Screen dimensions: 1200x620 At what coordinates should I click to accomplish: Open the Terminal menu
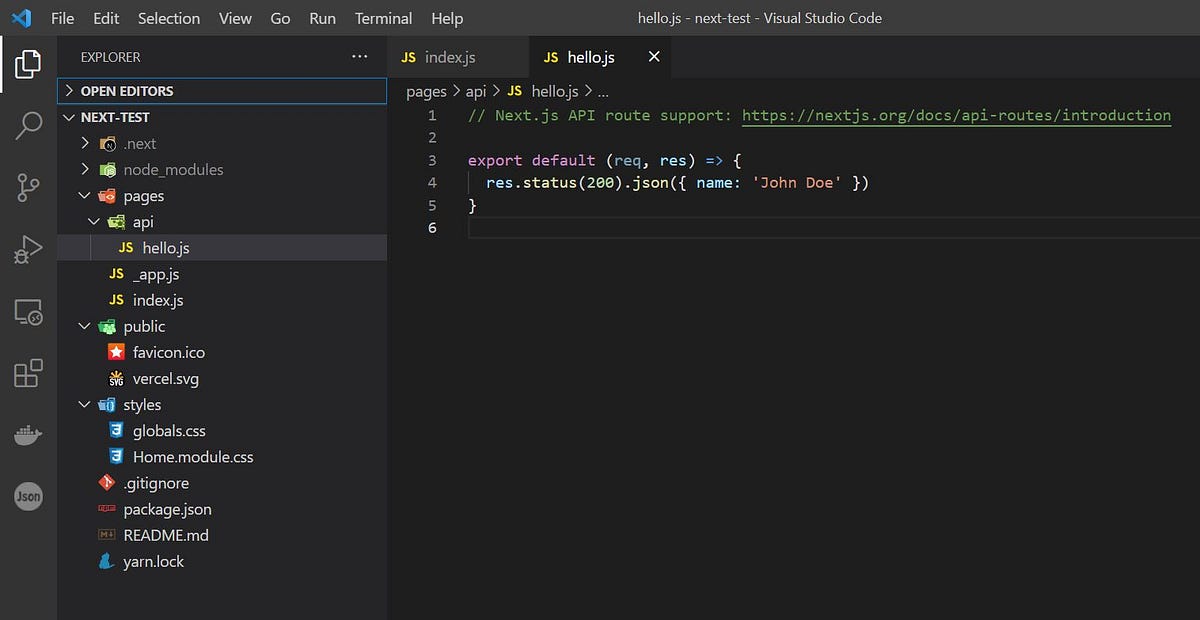[x=383, y=18]
